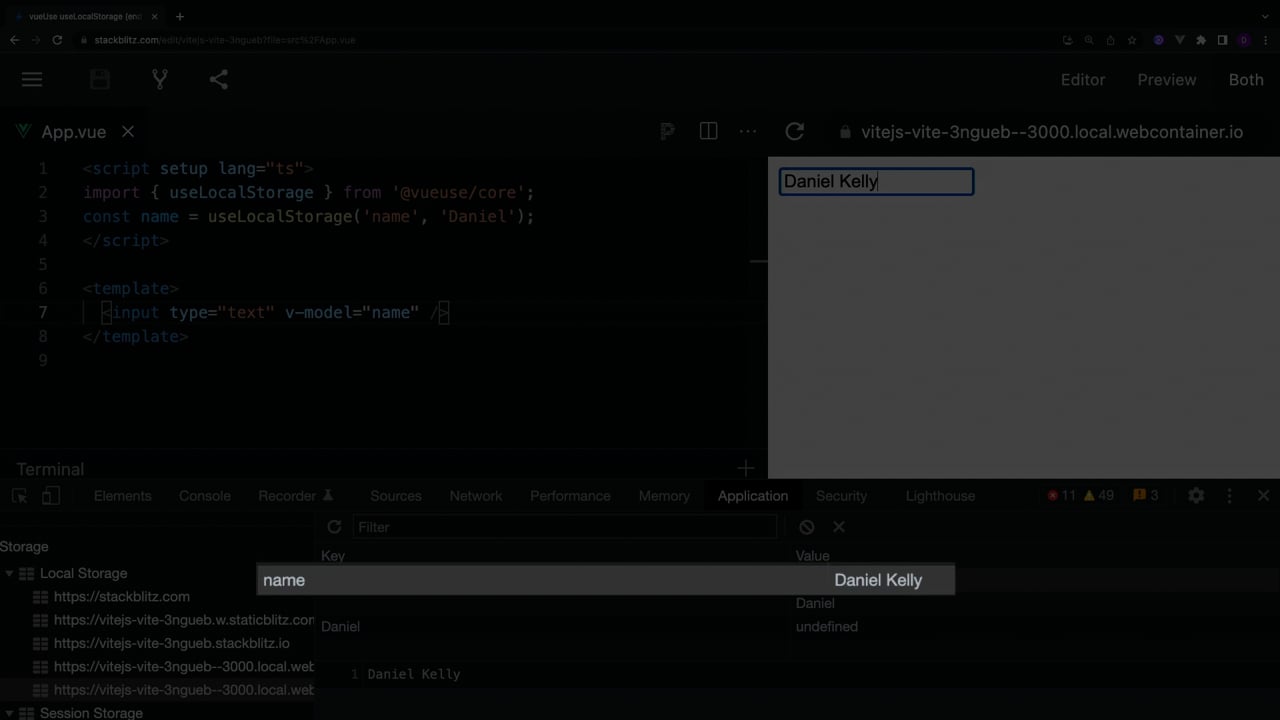This screenshot has height=720, width=1280.
Task: Collapse the Session Storage tree node
Action: coord(10,713)
